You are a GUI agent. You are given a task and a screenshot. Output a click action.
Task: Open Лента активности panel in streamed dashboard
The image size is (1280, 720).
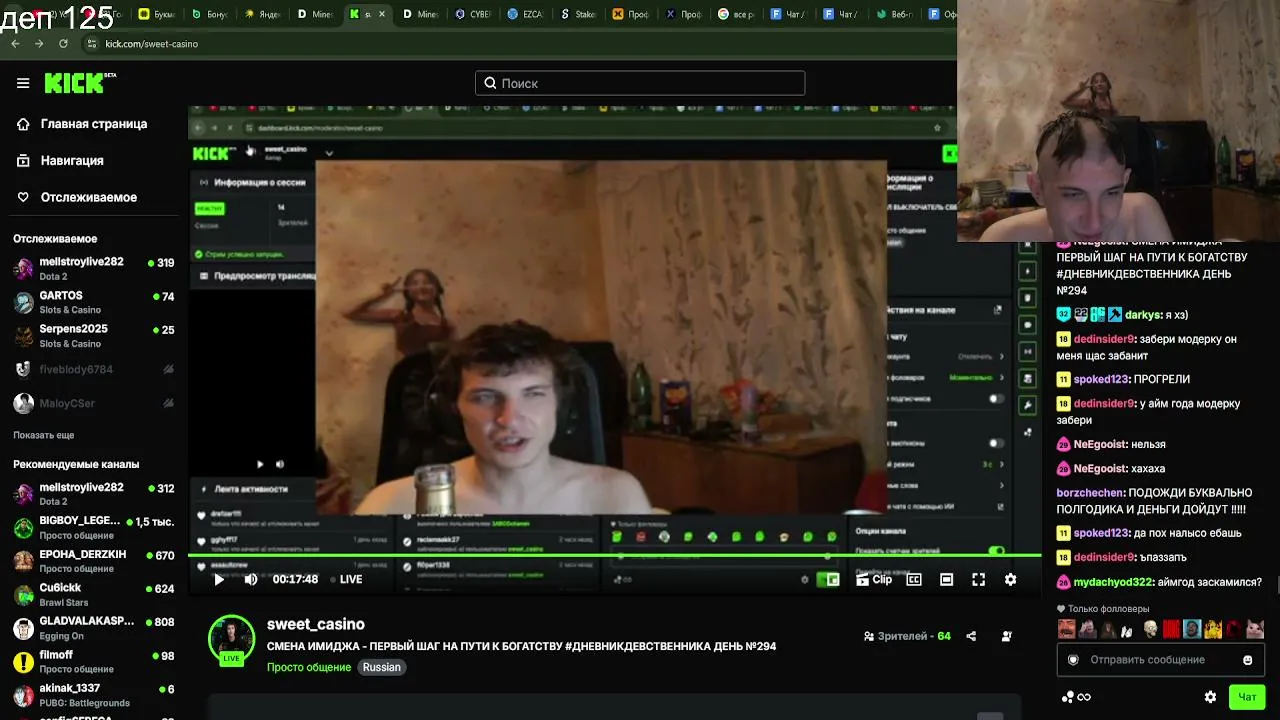(x=250, y=489)
